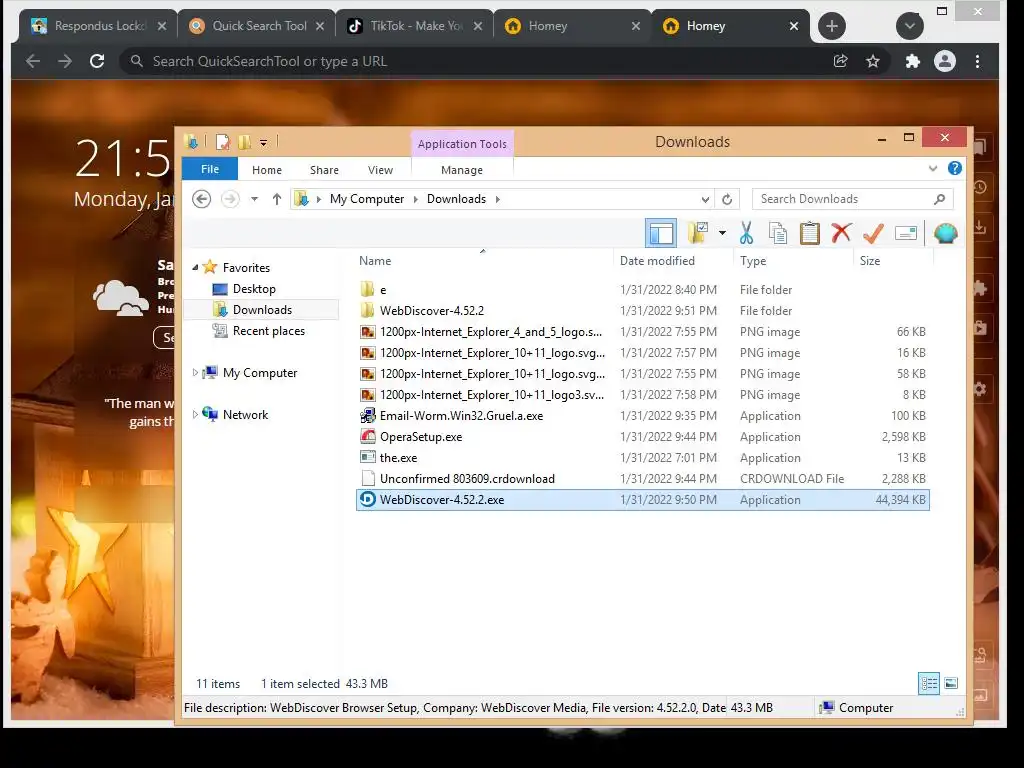Open the Share ribbon tab

tap(324, 170)
